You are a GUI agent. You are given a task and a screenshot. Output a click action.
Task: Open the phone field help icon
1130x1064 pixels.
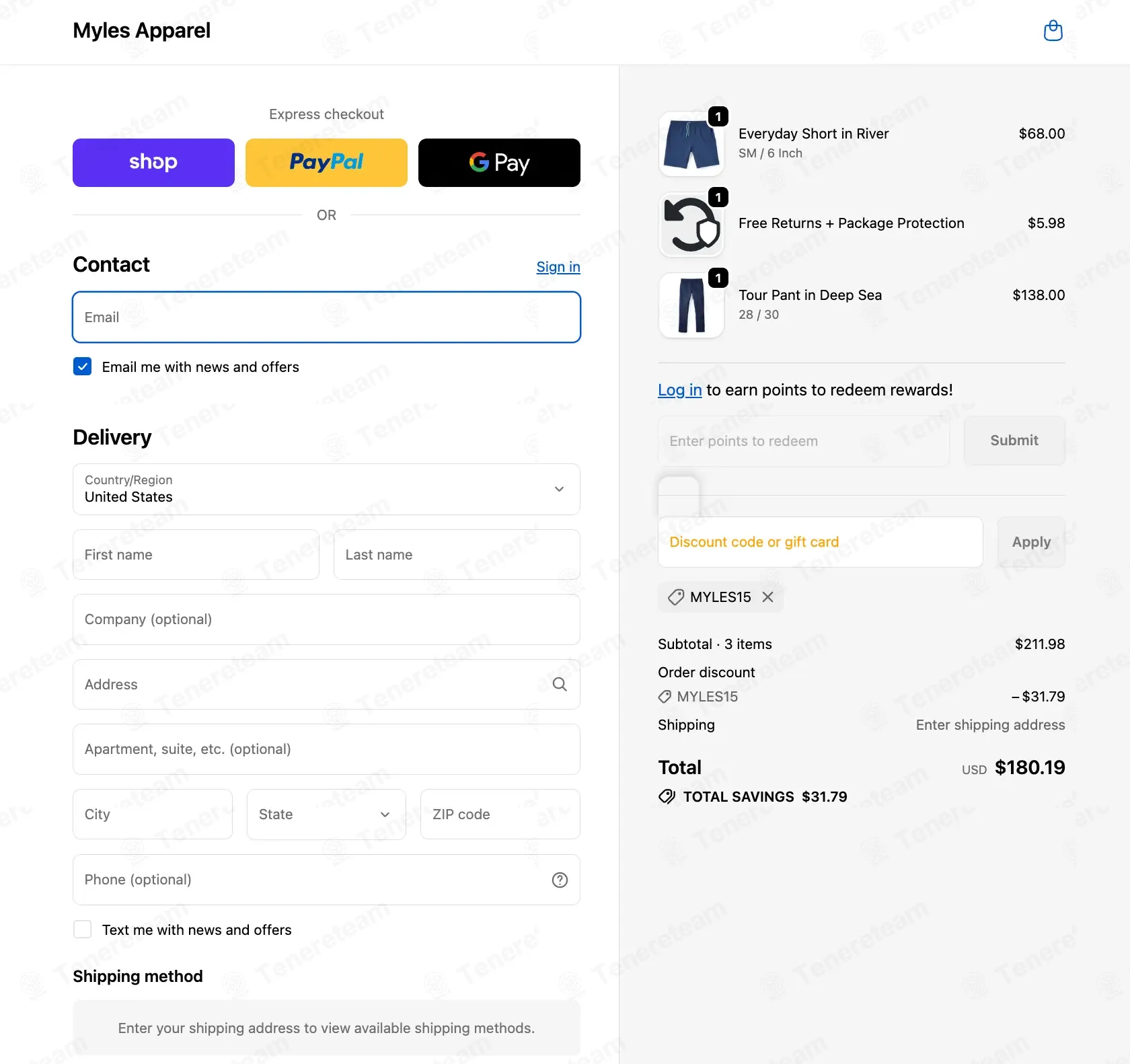(x=560, y=880)
